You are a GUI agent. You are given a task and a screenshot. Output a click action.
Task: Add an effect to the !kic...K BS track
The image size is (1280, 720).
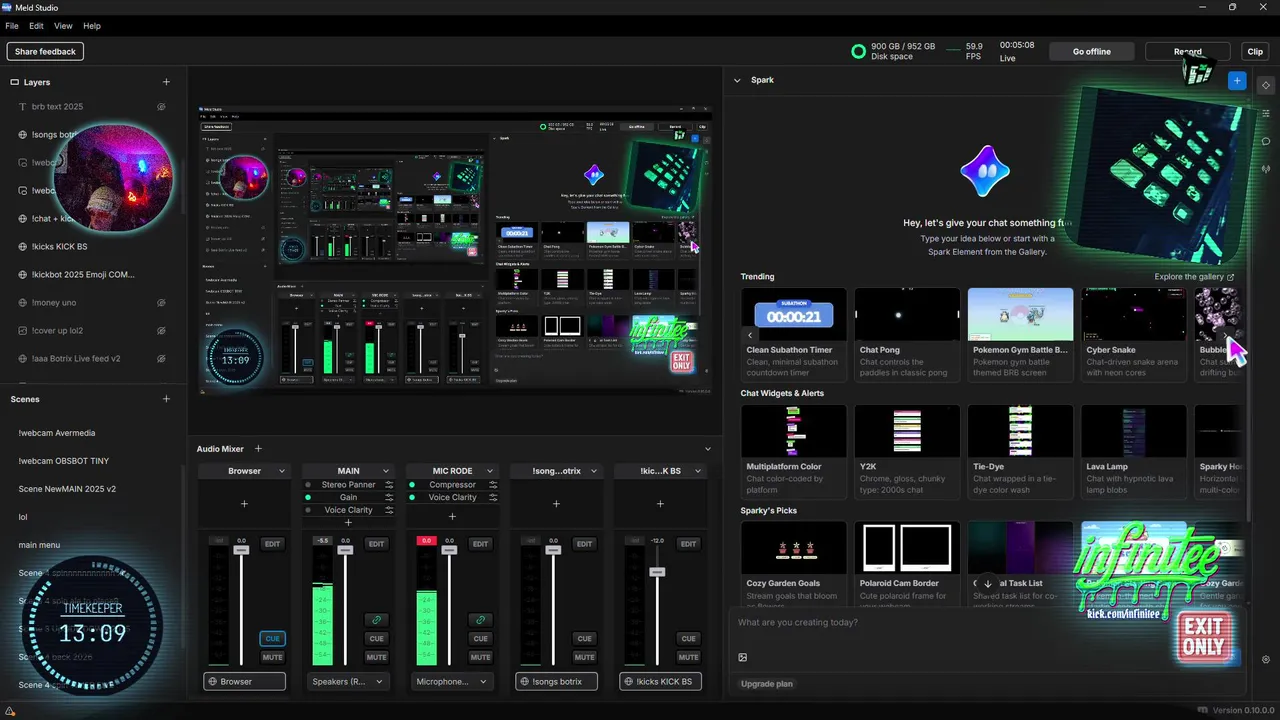[x=660, y=504]
